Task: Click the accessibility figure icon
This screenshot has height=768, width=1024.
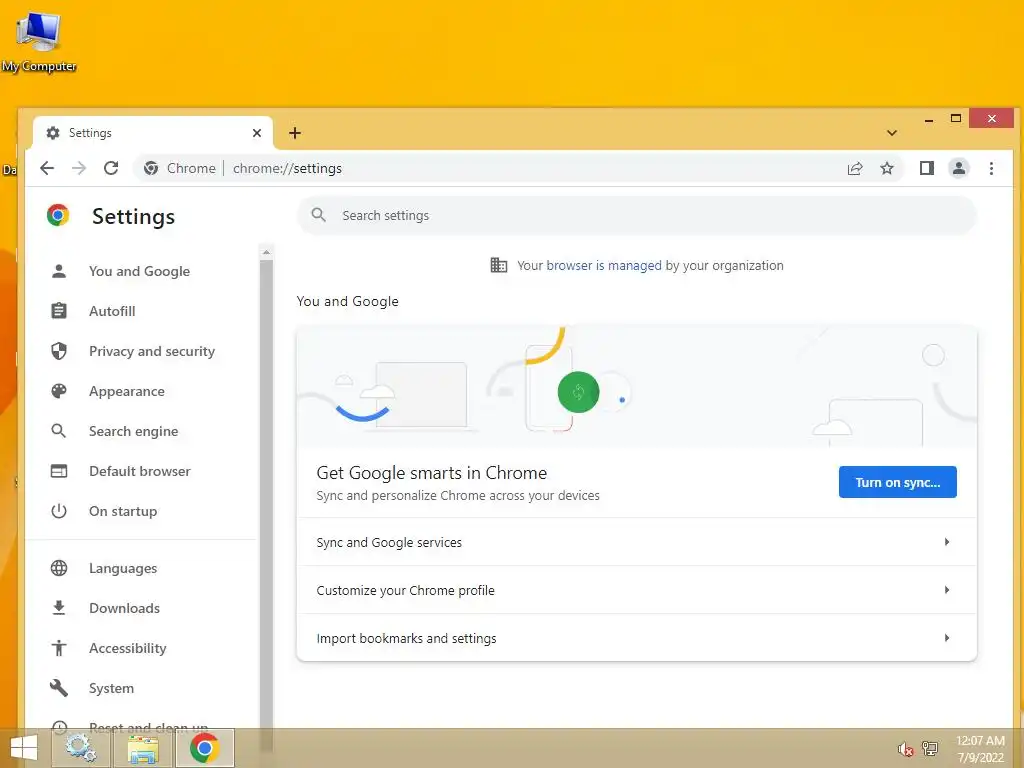Action: 59,648
